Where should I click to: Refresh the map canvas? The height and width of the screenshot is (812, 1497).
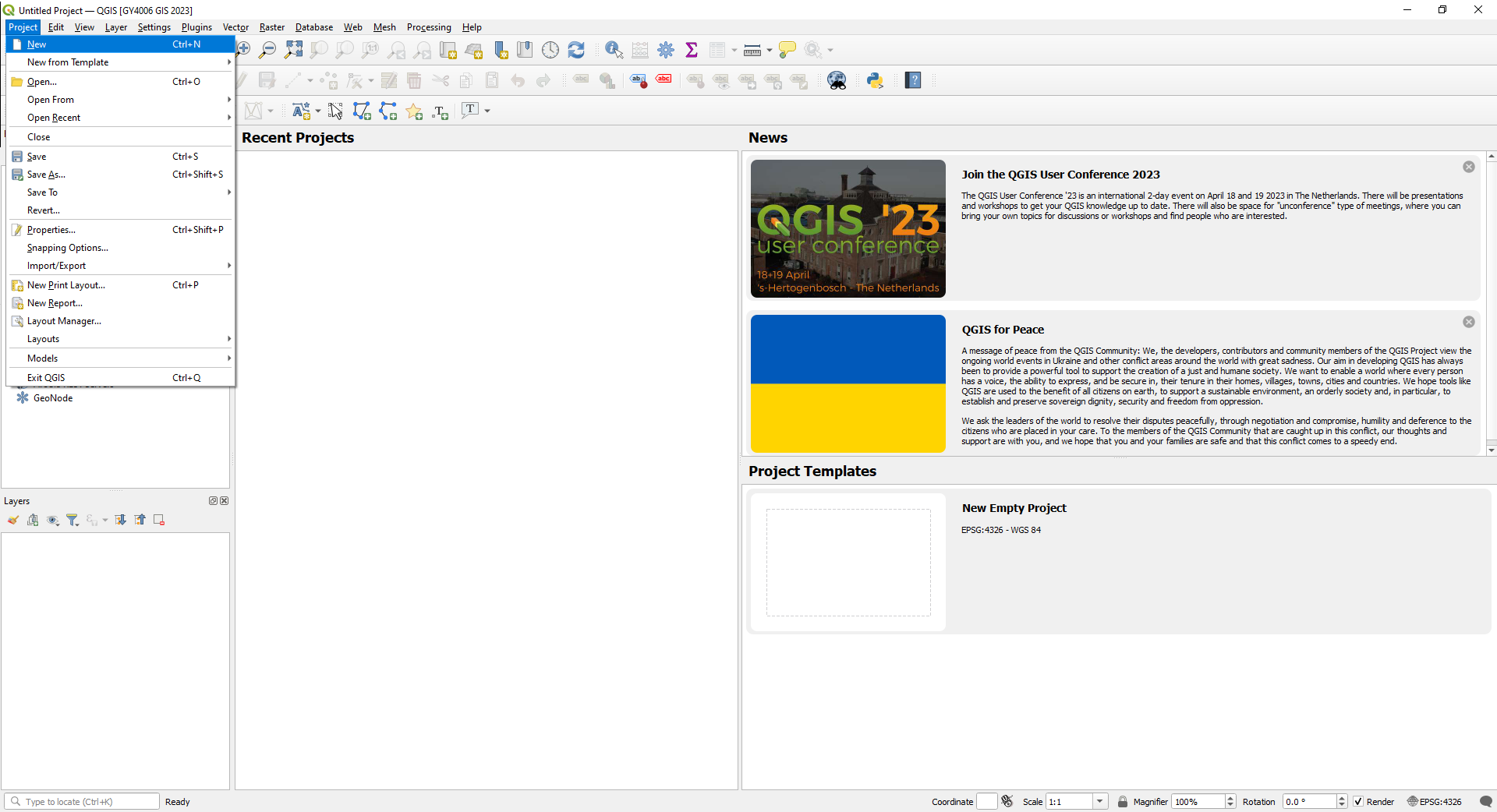pos(576,49)
